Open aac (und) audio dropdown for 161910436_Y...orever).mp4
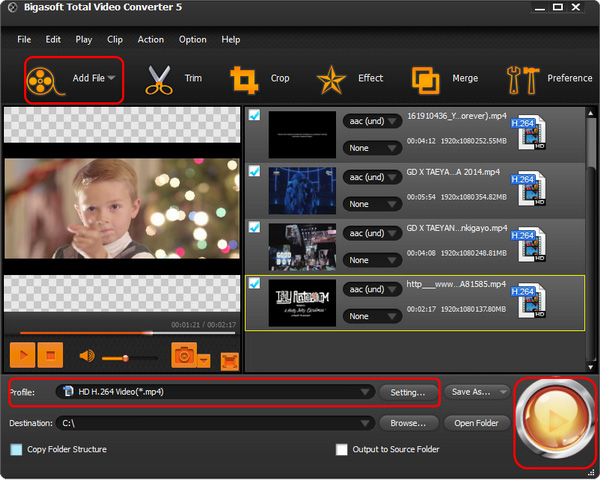Viewport: 600px width, 480px height. click(x=372, y=121)
